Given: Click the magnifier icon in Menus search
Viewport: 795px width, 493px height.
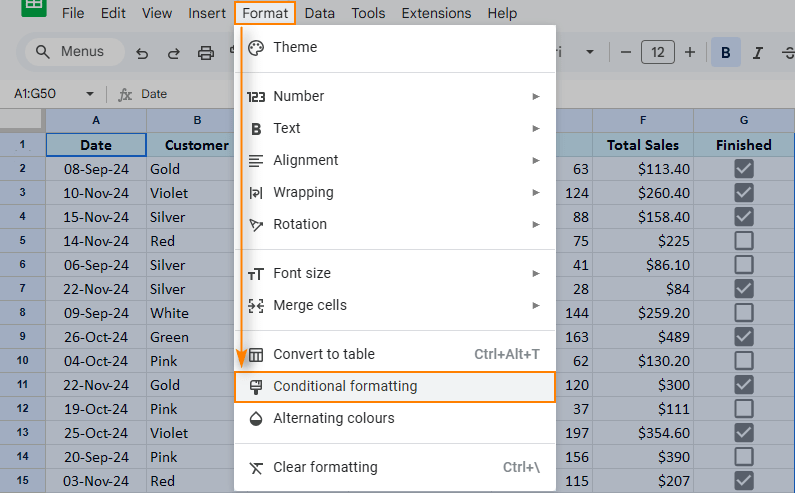Looking at the screenshot, I should click(43, 52).
